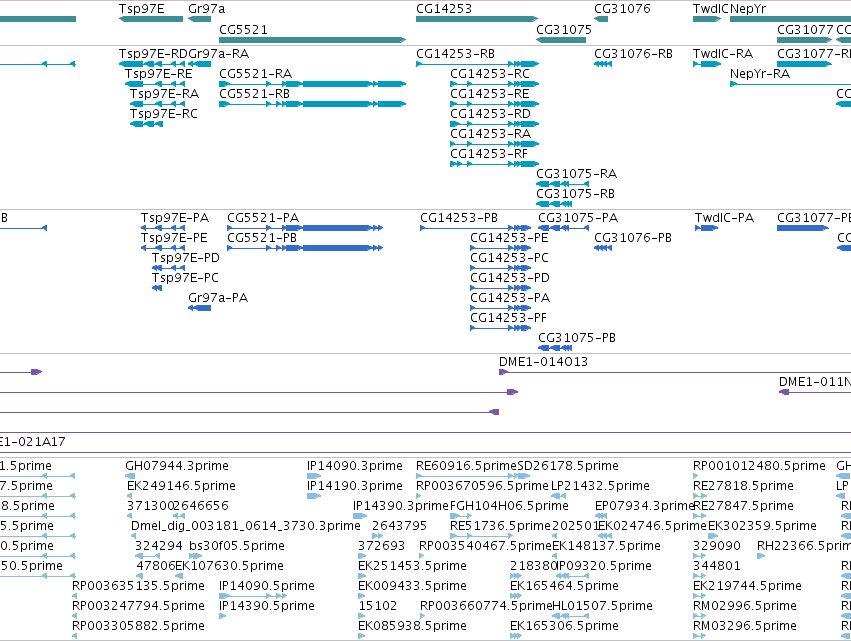
Task: Select protein Gr97a-PA
Action: [200, 308]
